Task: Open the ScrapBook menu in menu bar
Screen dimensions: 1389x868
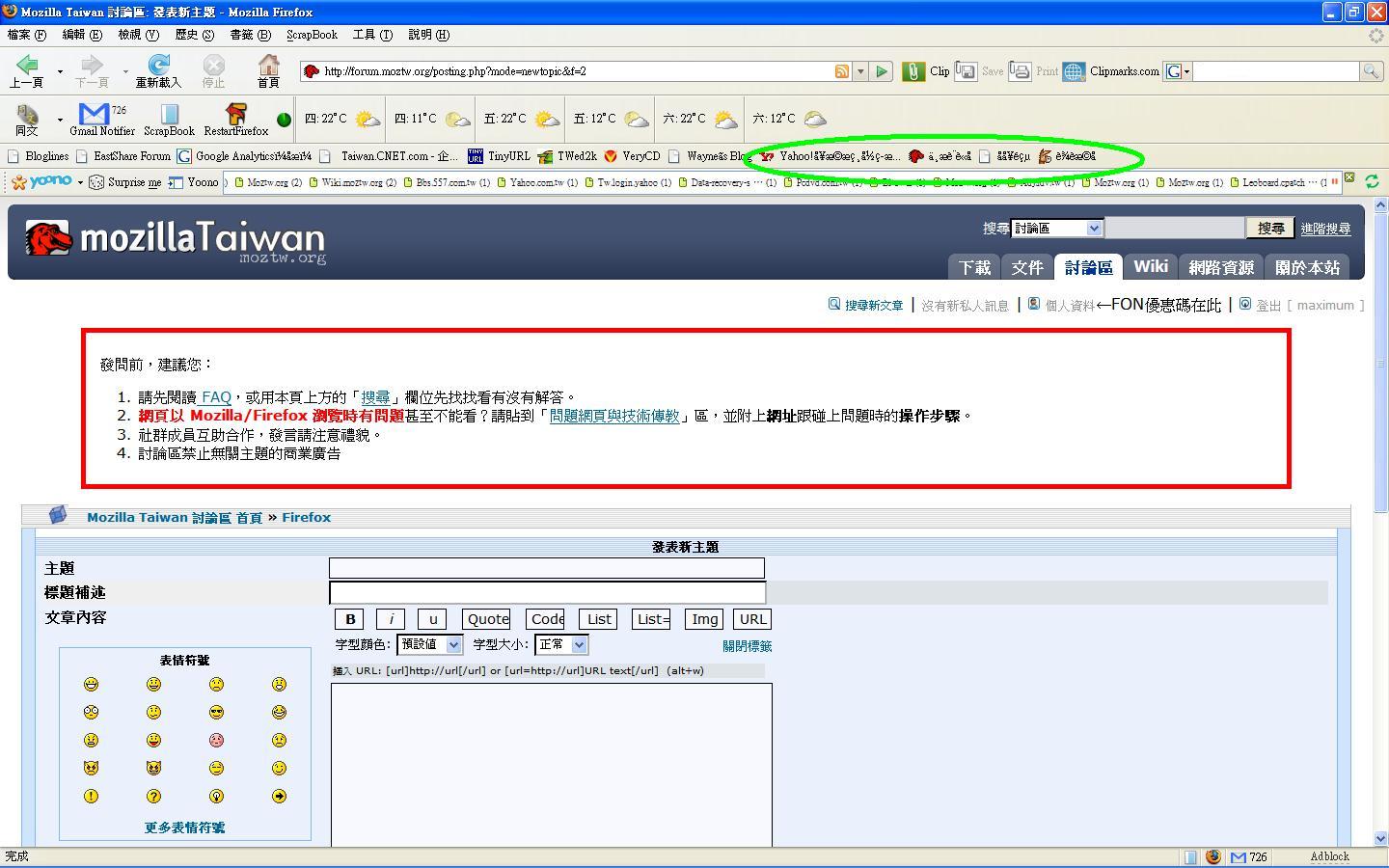Action: [312, 35]
